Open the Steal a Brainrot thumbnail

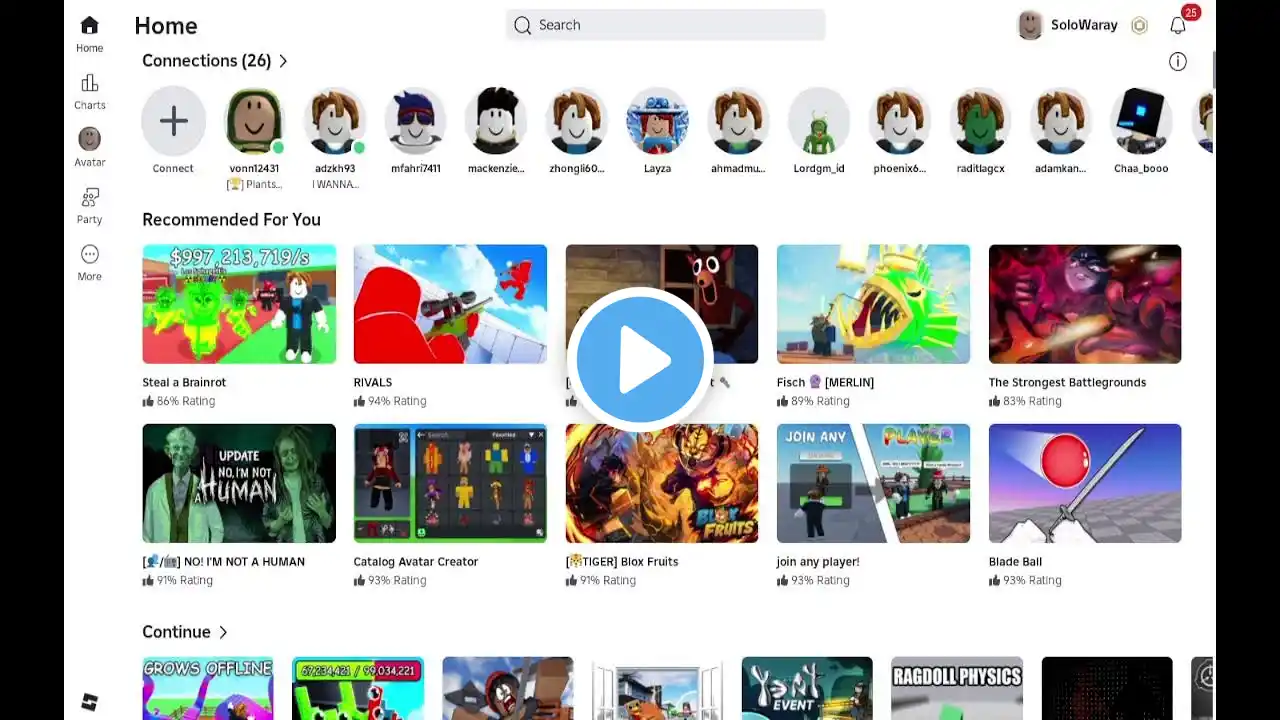(x=239, y=304)
